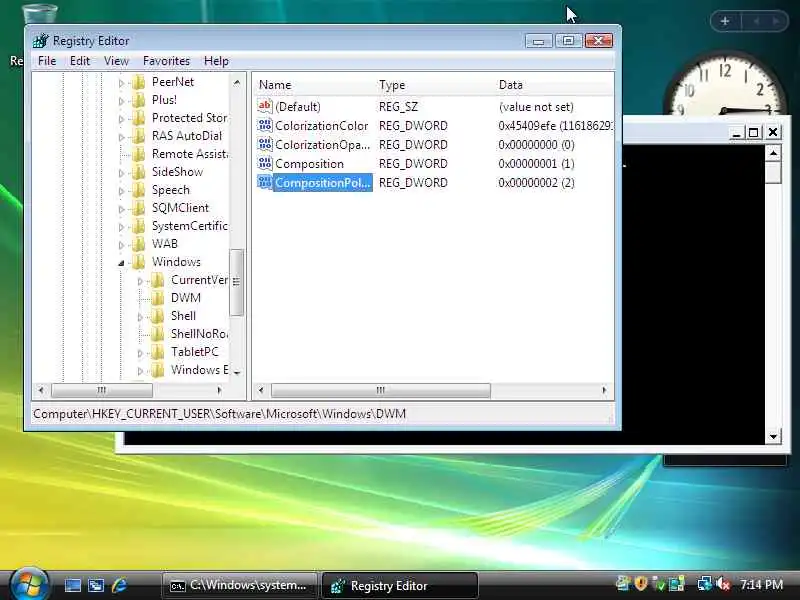Screen dimensions: 800x600
Task: Select the ColorizationOpa... DWORD icon
Action: pyautogui.click(x=265, y=144)
